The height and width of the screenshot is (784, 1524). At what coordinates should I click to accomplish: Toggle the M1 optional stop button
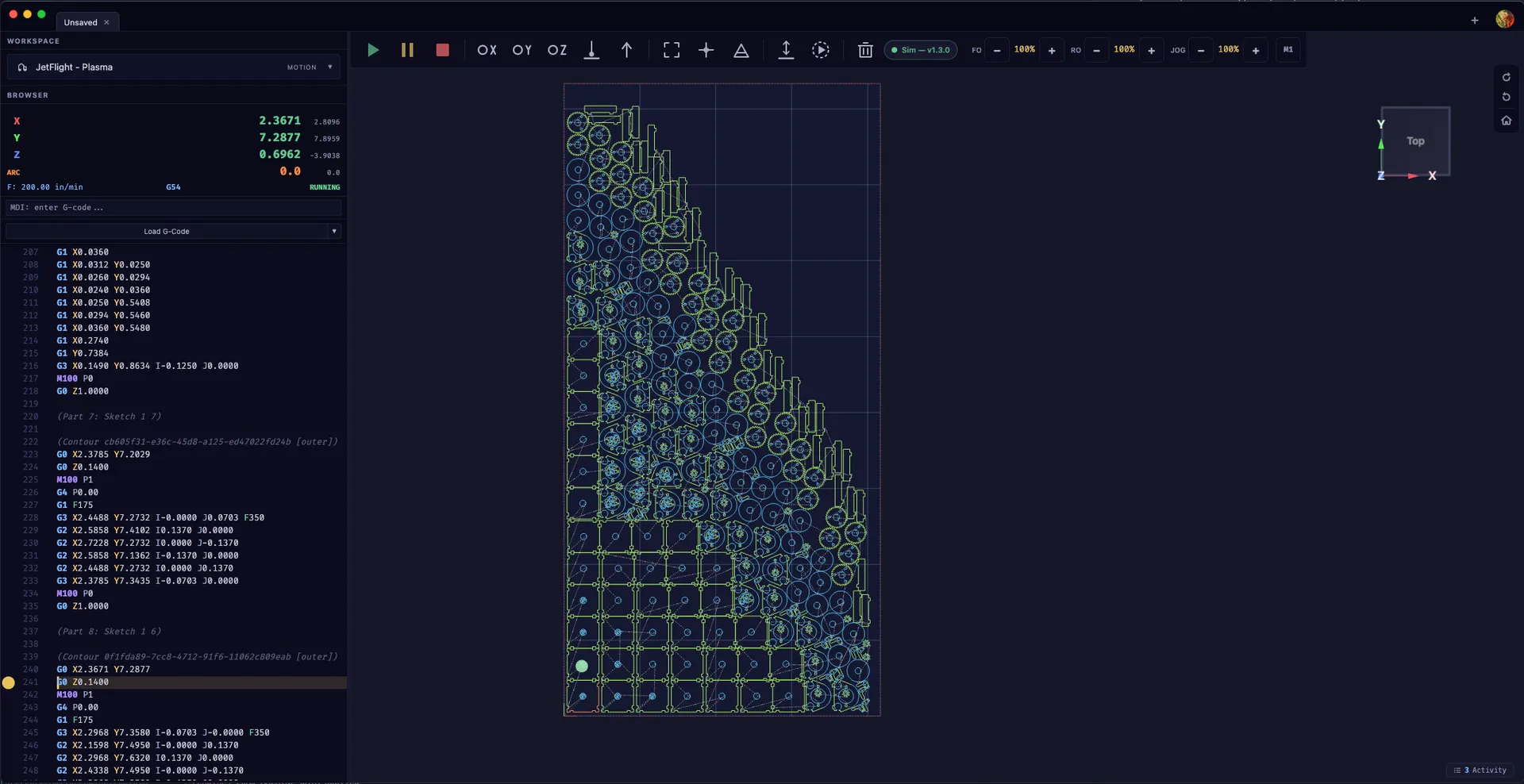click(x=1288, y=50)
